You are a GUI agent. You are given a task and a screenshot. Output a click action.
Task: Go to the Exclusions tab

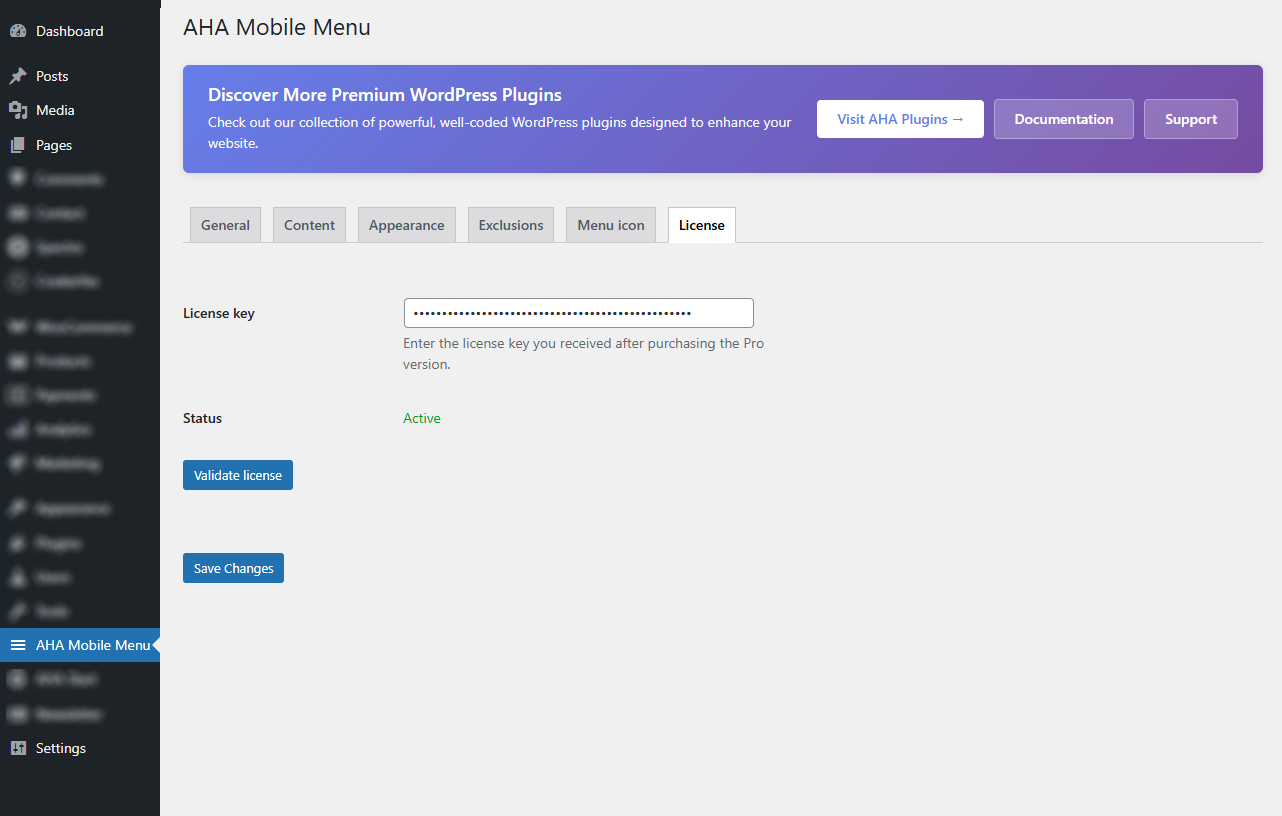511,225
